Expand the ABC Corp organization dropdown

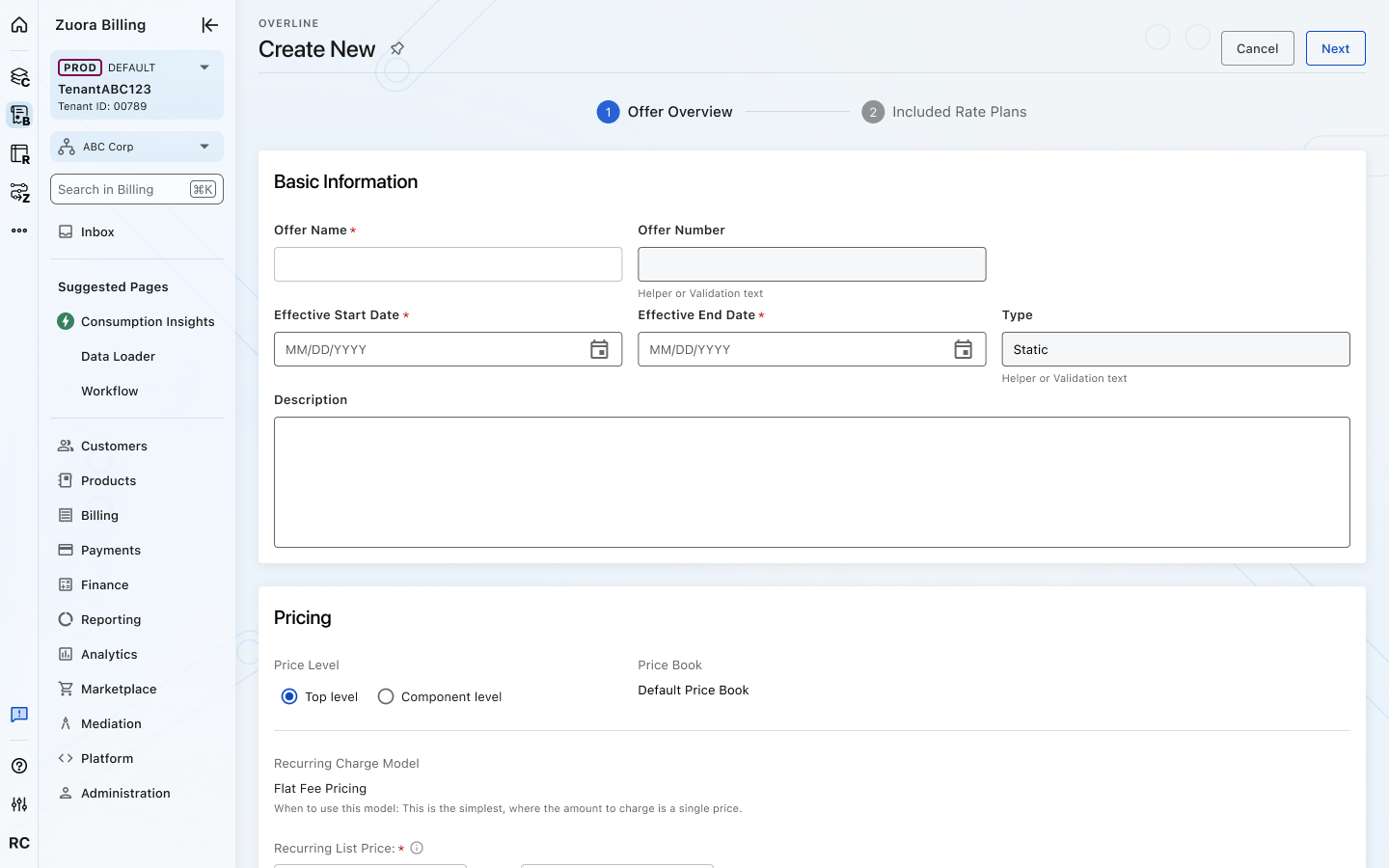coord(204,147)
